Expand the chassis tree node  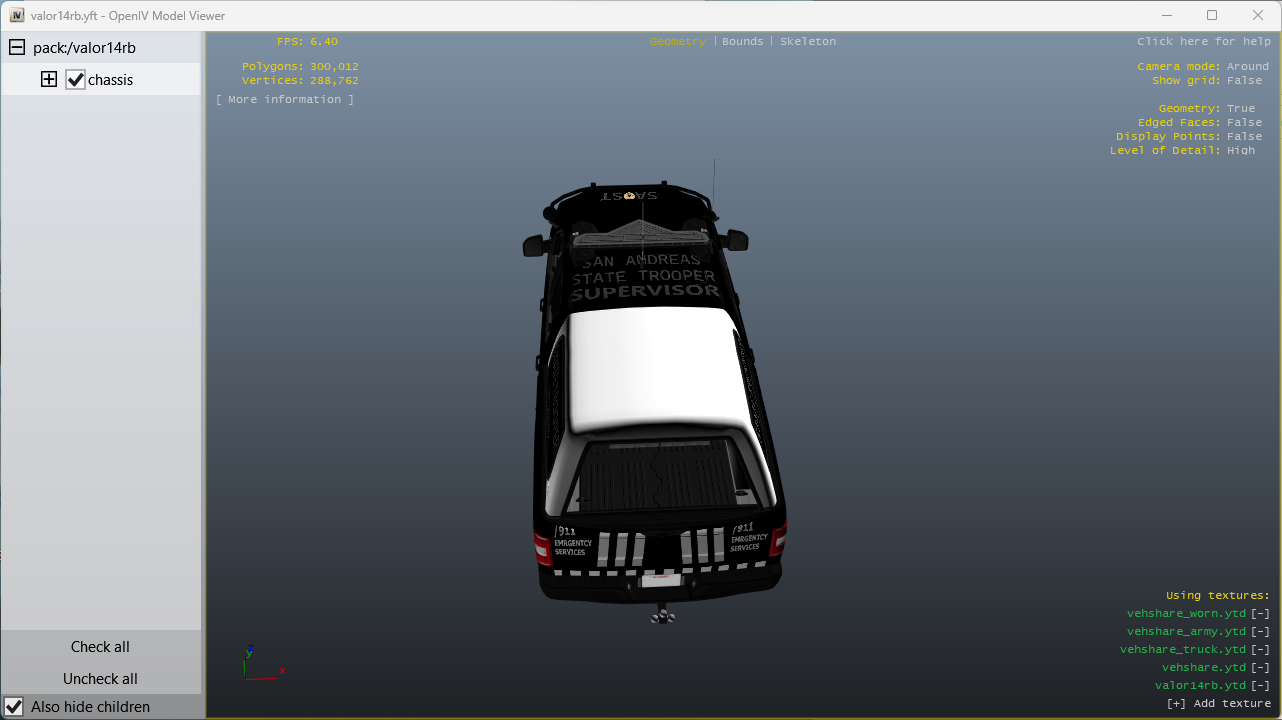[49, 80]
